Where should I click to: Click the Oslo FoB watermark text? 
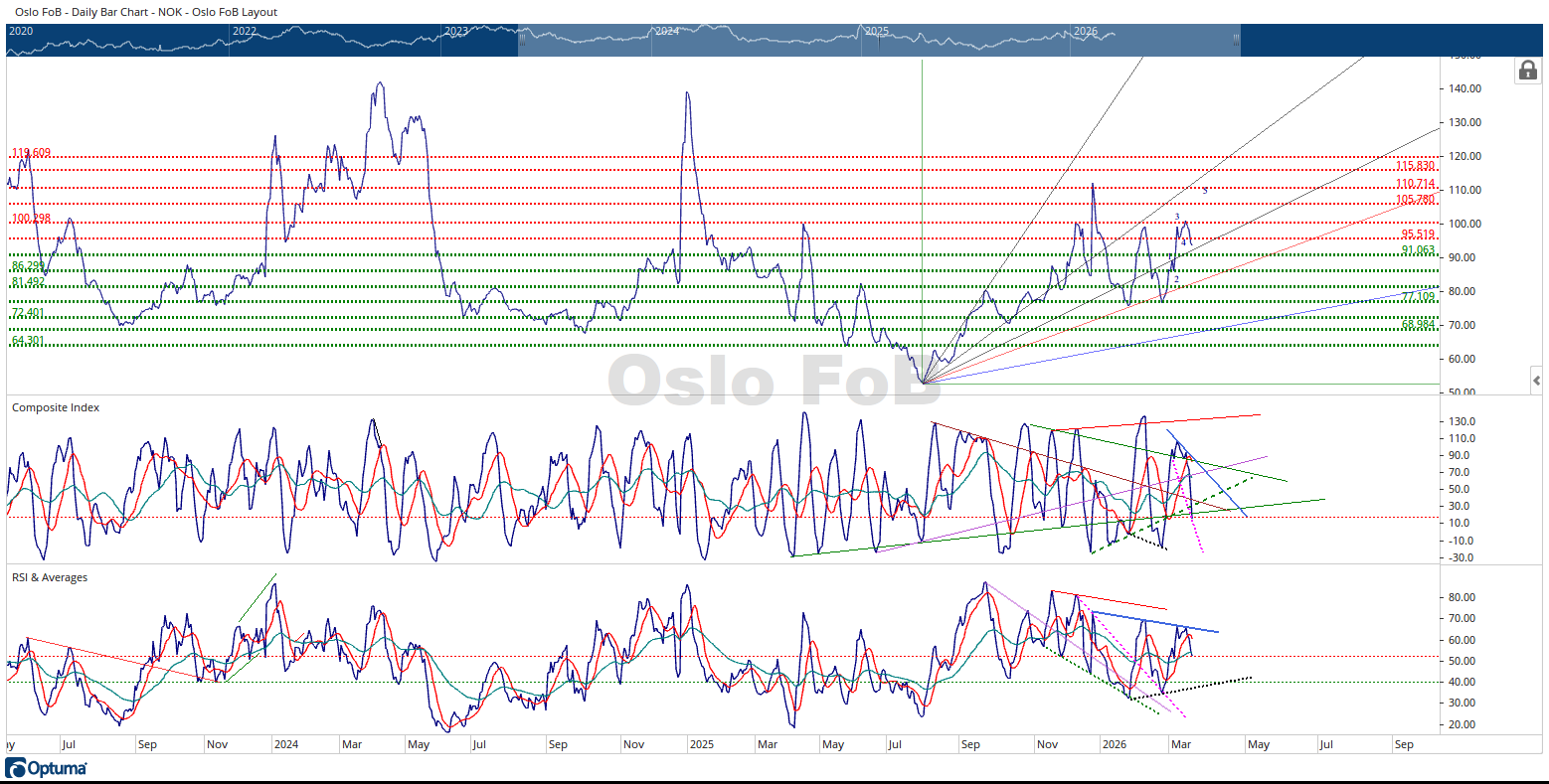click(x=774, y=381)
